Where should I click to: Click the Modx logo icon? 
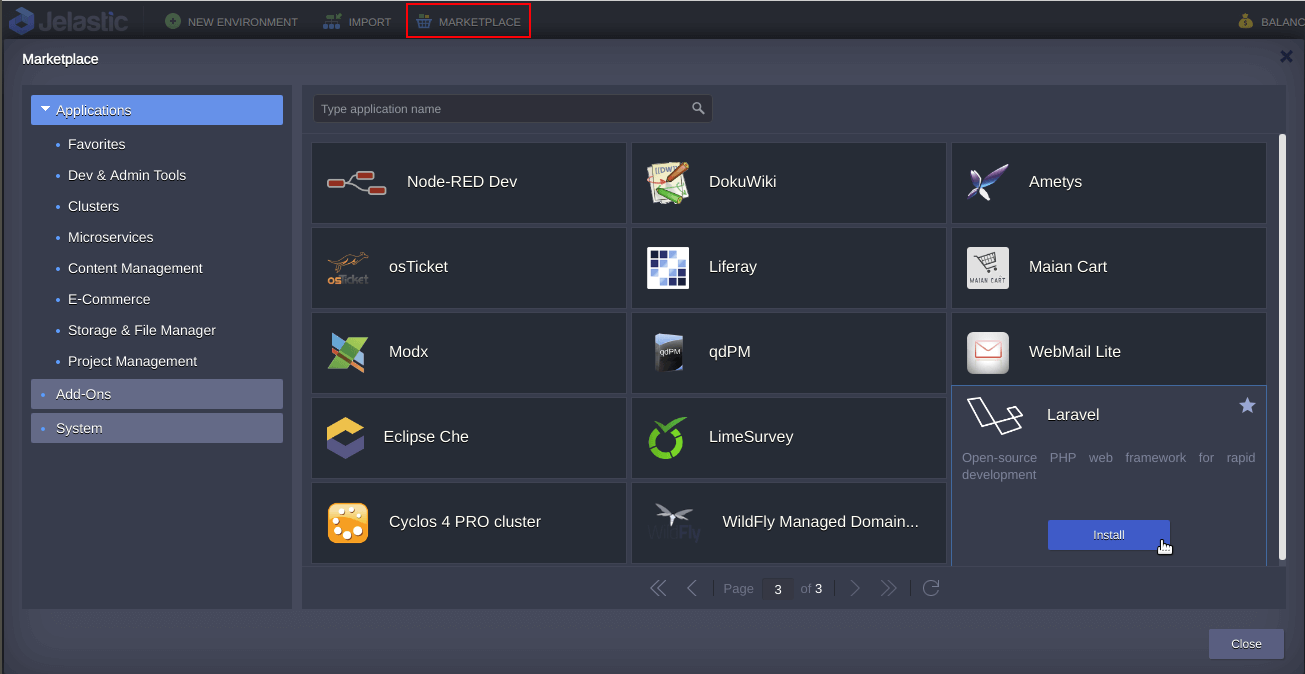pyautogui.click(x=348, y=352)
